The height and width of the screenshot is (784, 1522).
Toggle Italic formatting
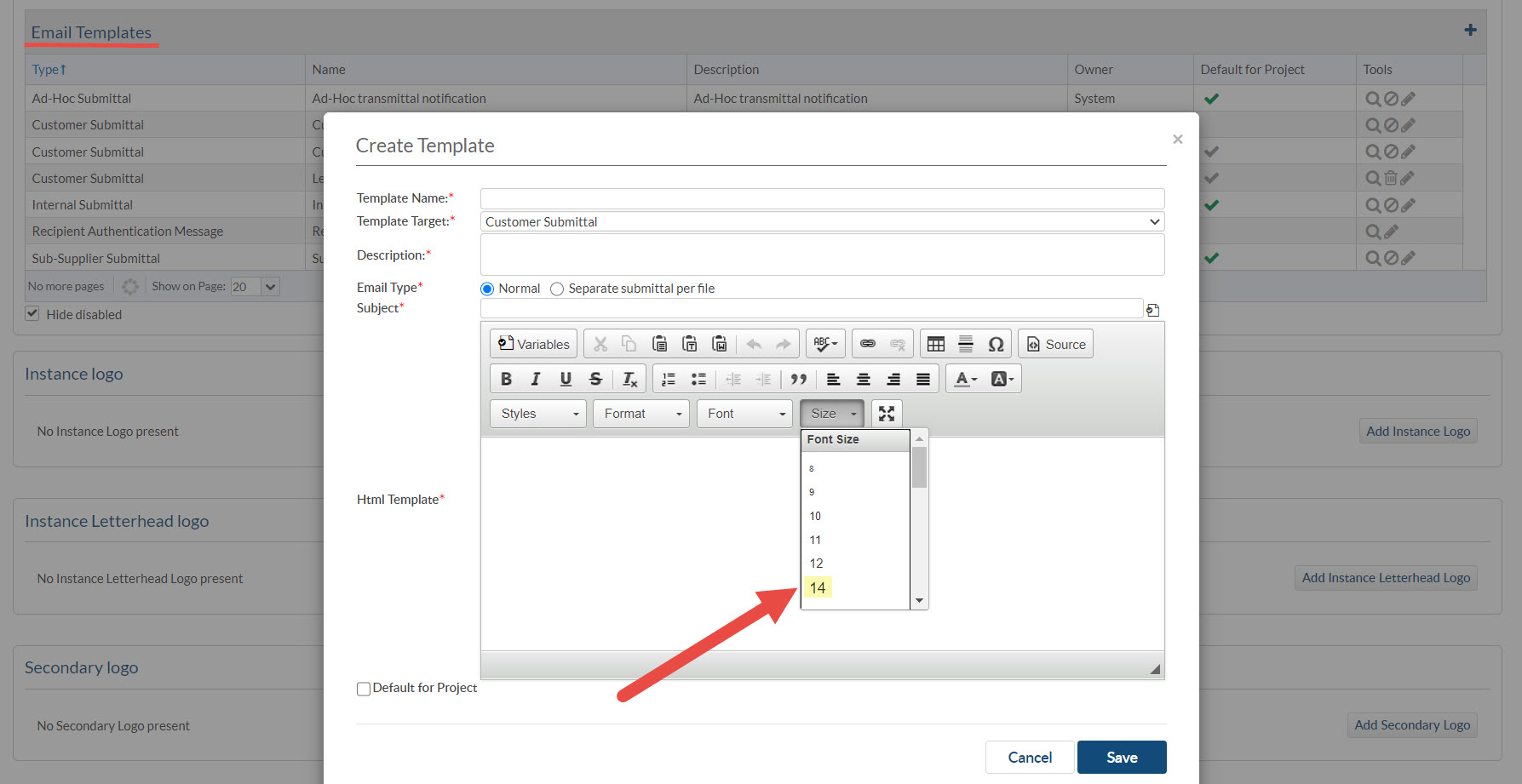coord(536,379)
